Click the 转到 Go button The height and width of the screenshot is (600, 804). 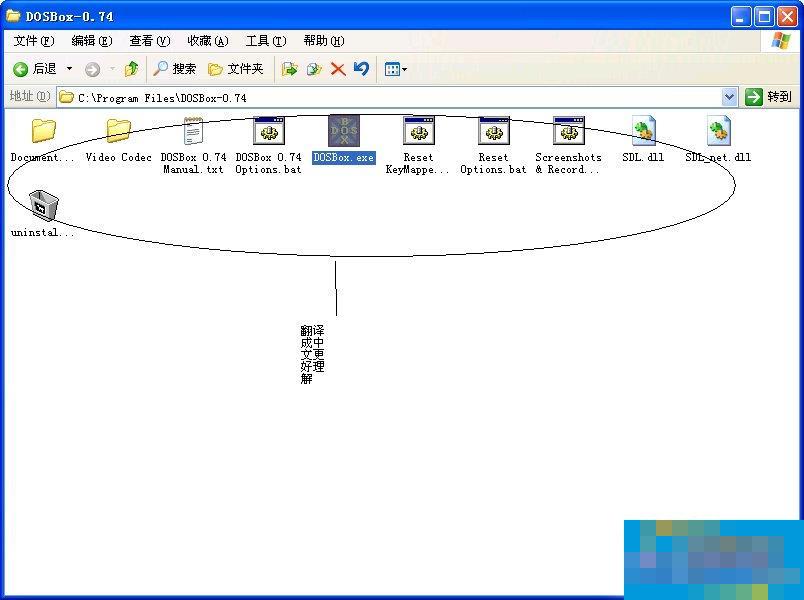pos(769,97)
